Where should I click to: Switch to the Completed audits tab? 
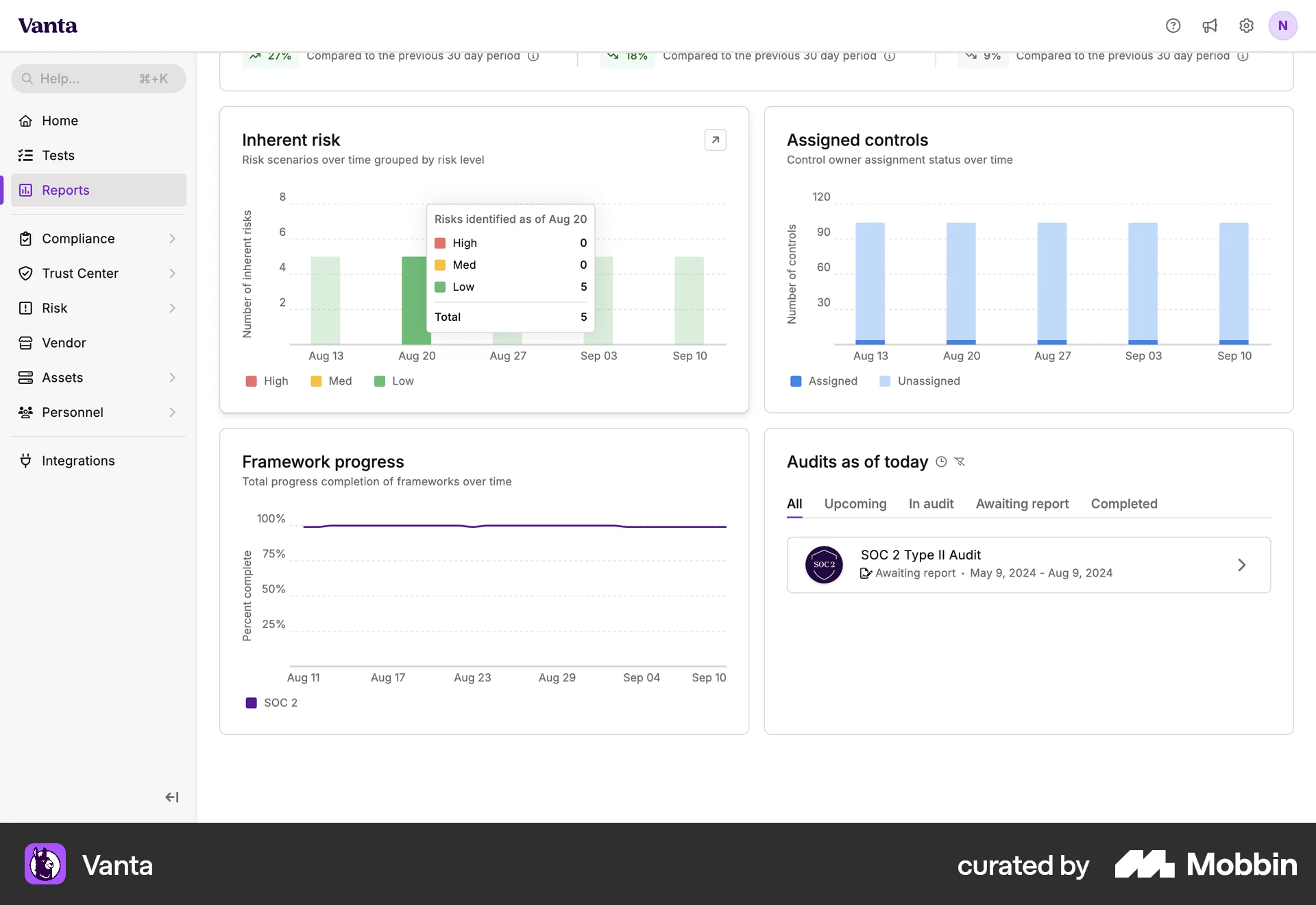pyautogui.click(x=1123, y=504)
